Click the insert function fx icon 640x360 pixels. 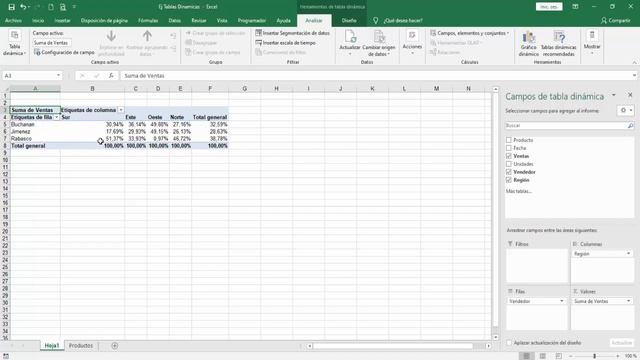111,76
